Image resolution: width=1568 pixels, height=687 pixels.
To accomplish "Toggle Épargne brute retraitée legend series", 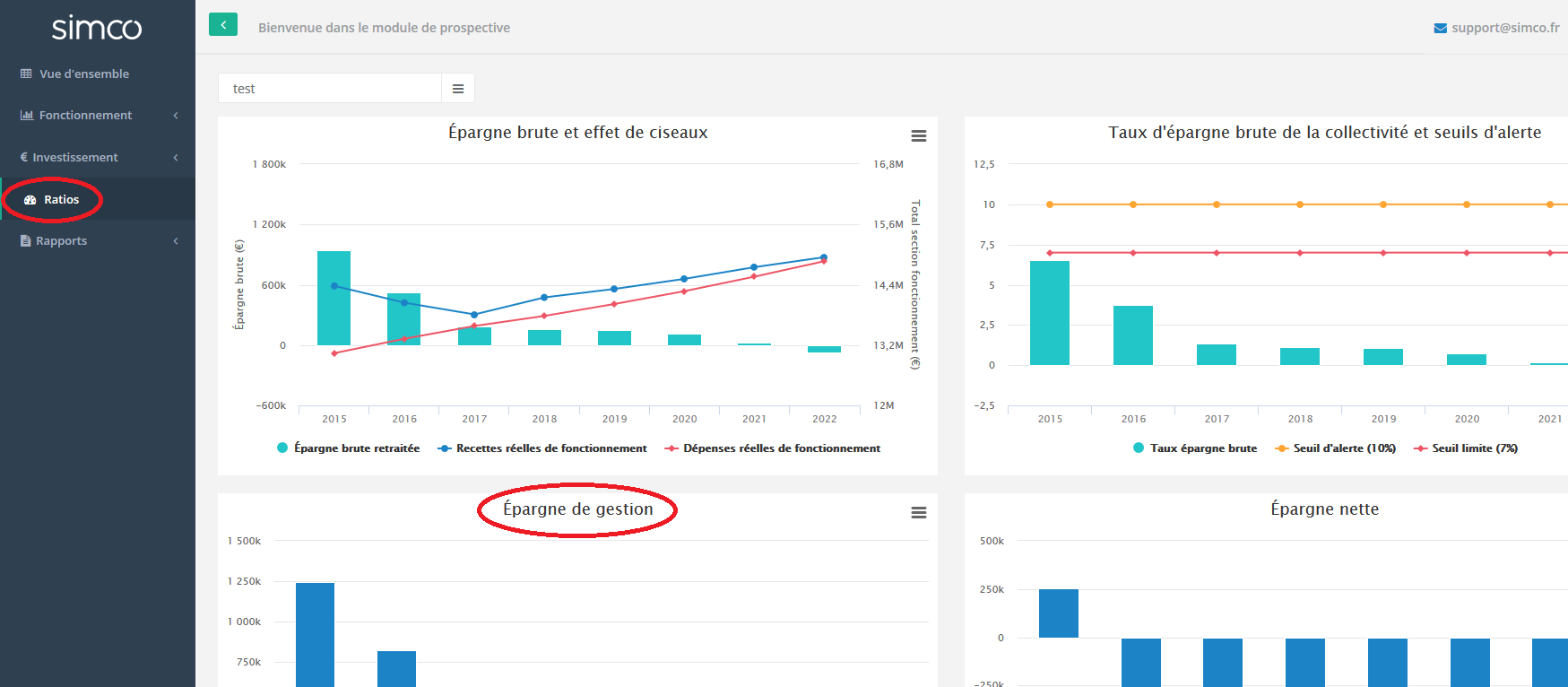I will pos(356,448).
